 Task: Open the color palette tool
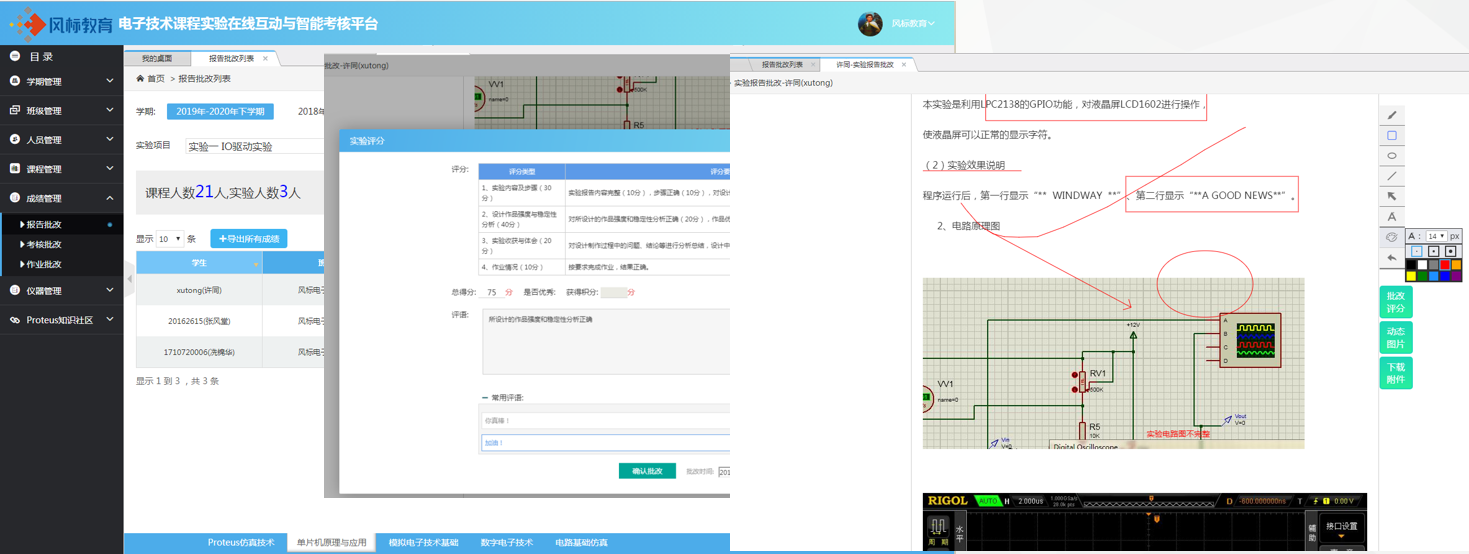coord(1392,237)
